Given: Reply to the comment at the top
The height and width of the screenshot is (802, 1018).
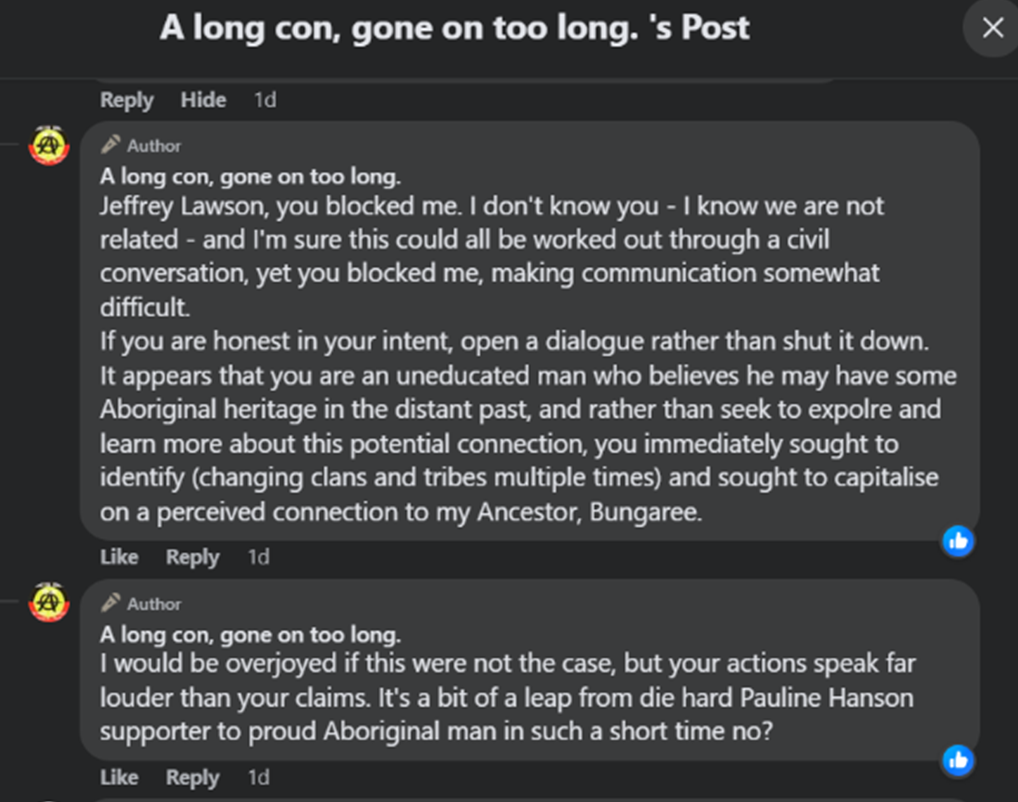Looking at the screenshot, I should pyautogui.click(x=126, y=100).
